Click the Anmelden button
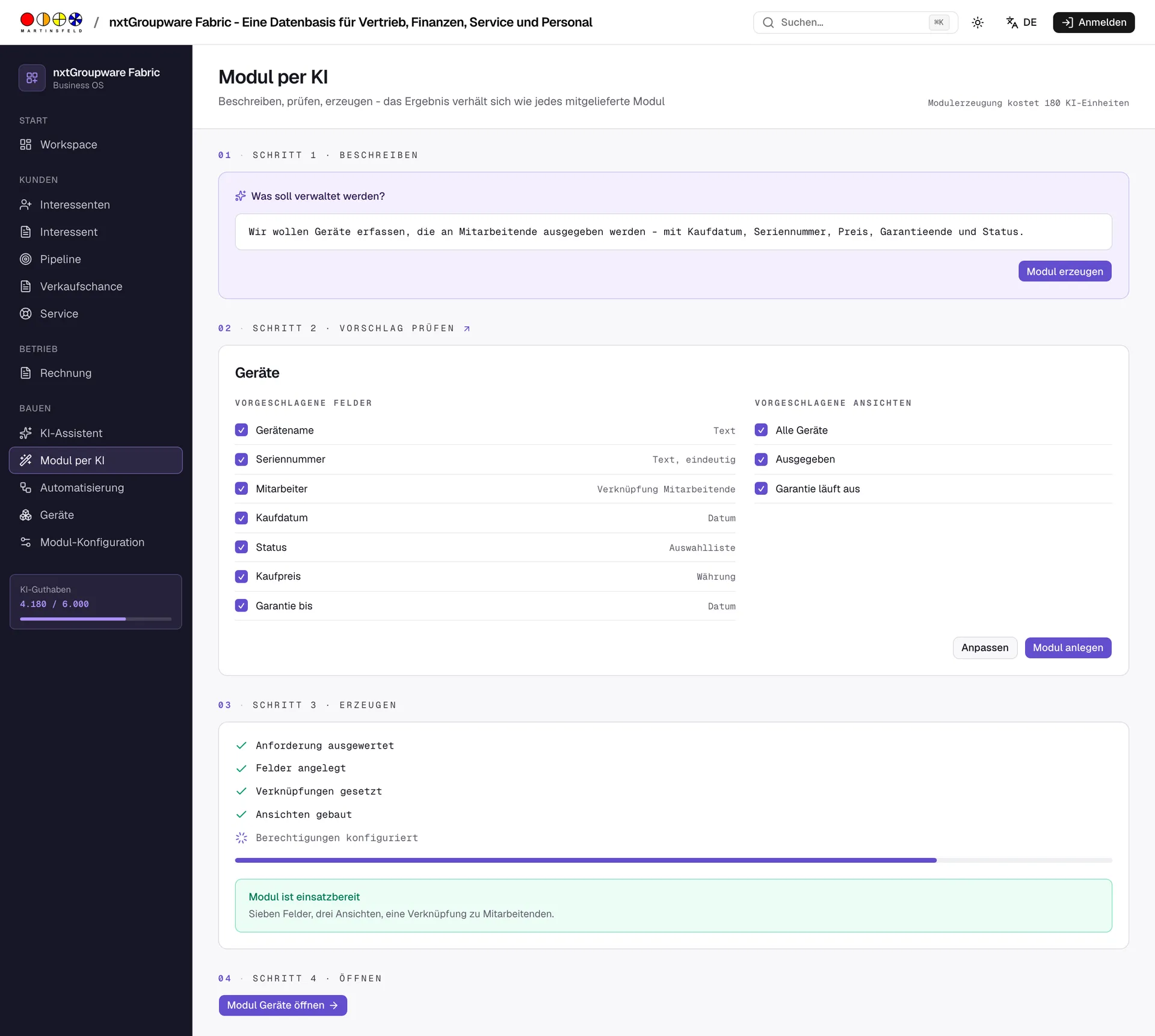Image resolution: width=1155 pixels, height=1036 pixels. coord(1094,22)
